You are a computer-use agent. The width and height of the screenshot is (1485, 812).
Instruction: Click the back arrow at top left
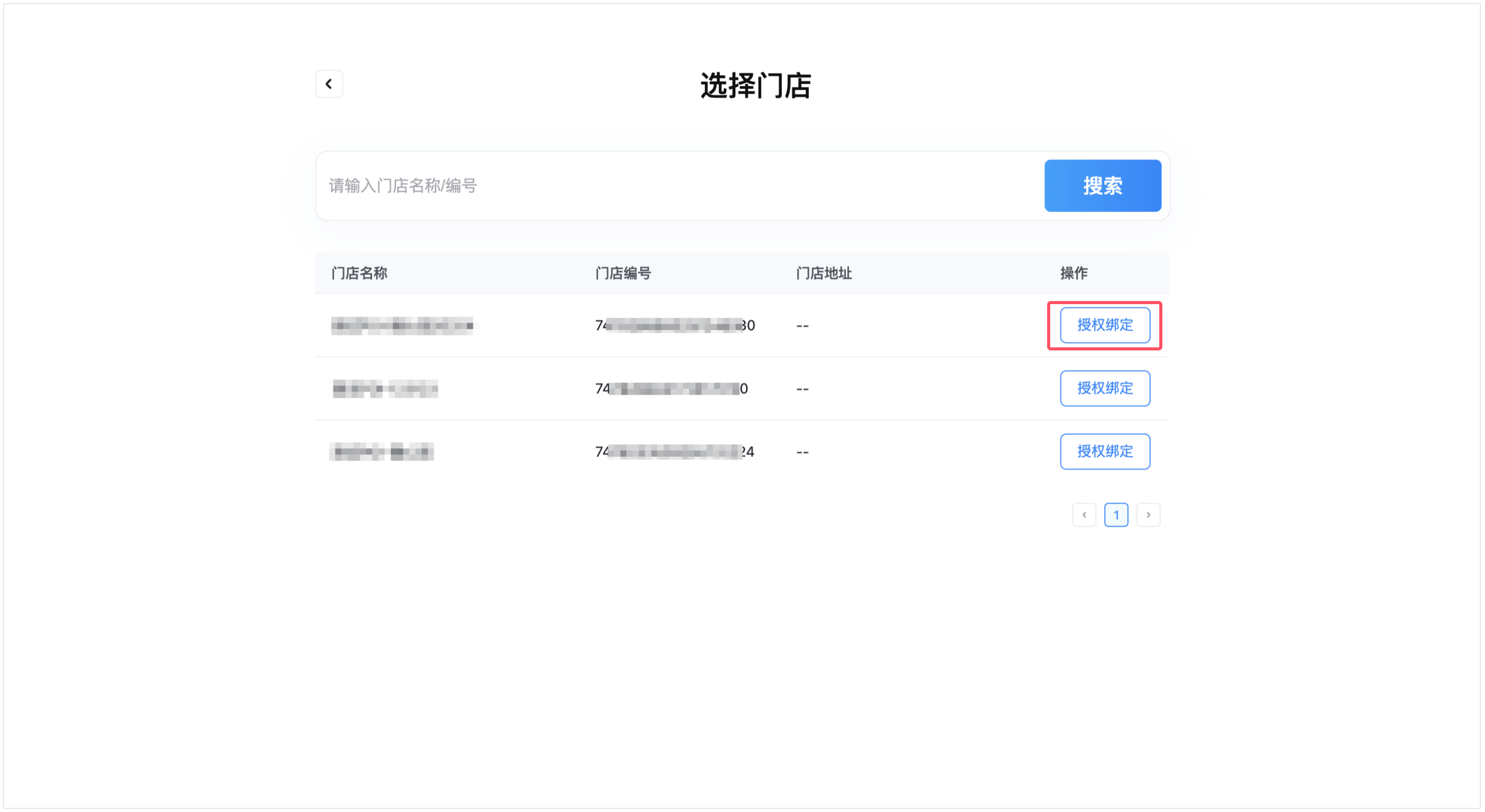point(329,84)
